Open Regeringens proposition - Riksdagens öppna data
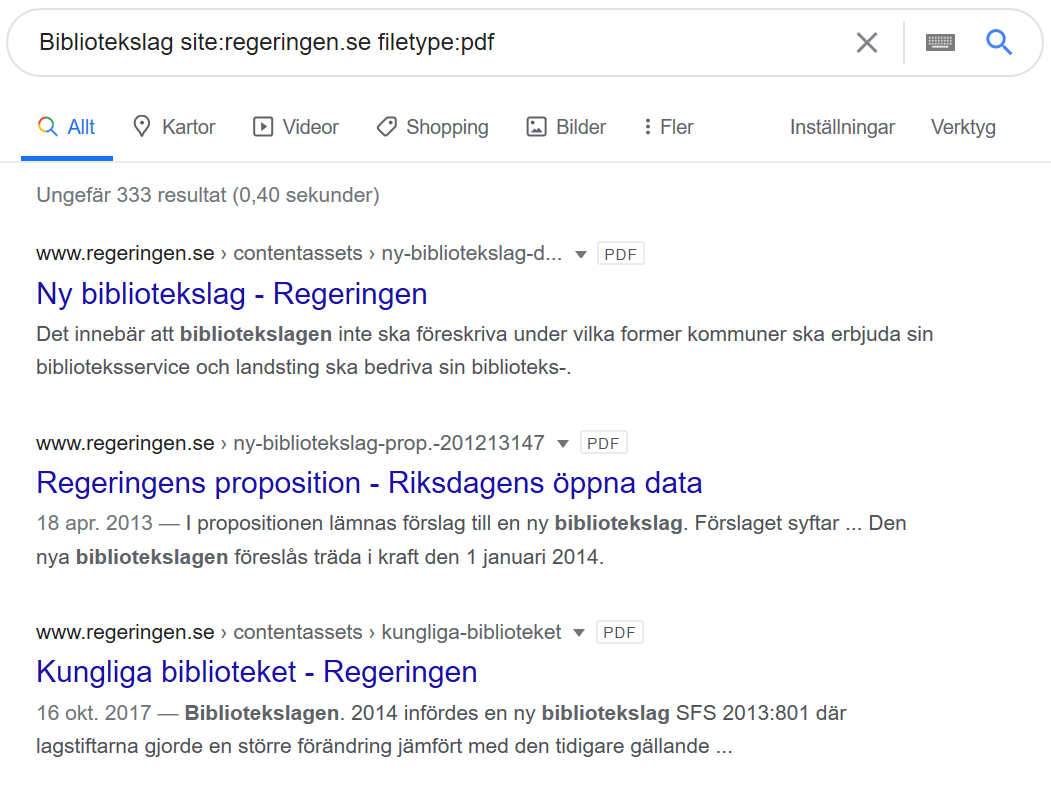Image resolution: width=1051 pixels, height=795 pixels. (x=369, y=483)
